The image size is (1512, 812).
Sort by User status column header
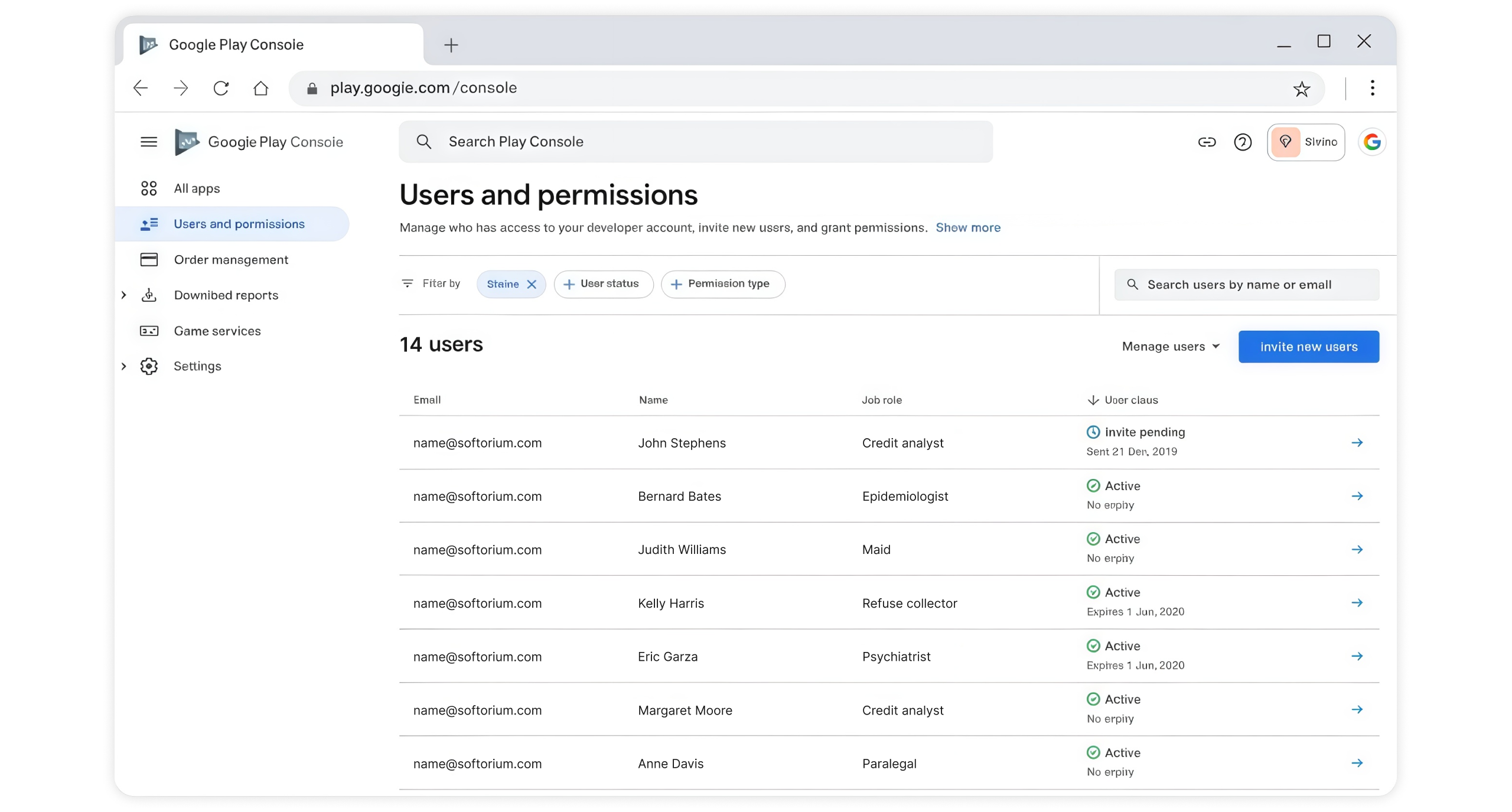pos(1123,400)
